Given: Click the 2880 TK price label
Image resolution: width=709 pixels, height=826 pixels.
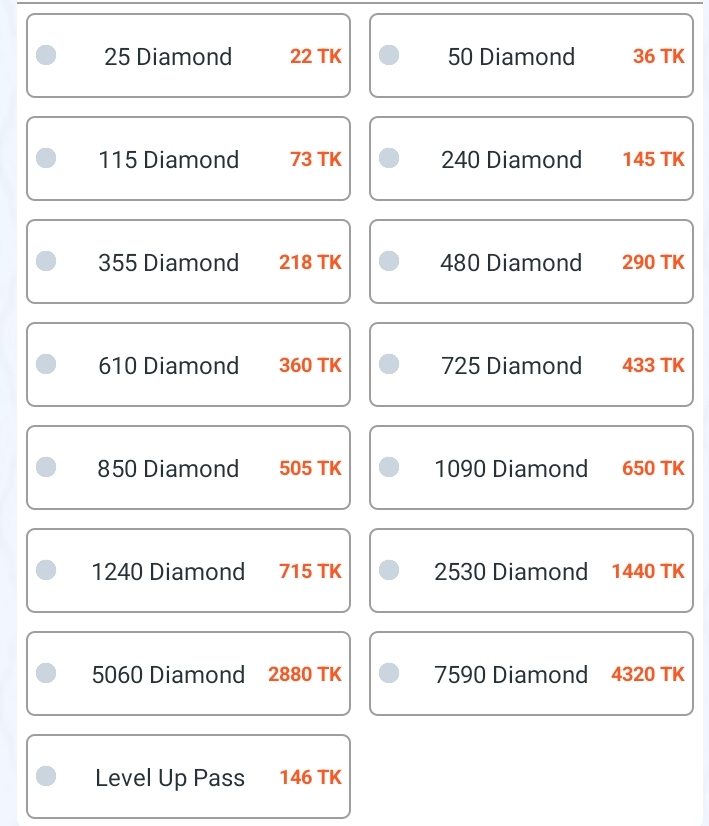Looking at the screenshot, I should [x=305, y=674].
